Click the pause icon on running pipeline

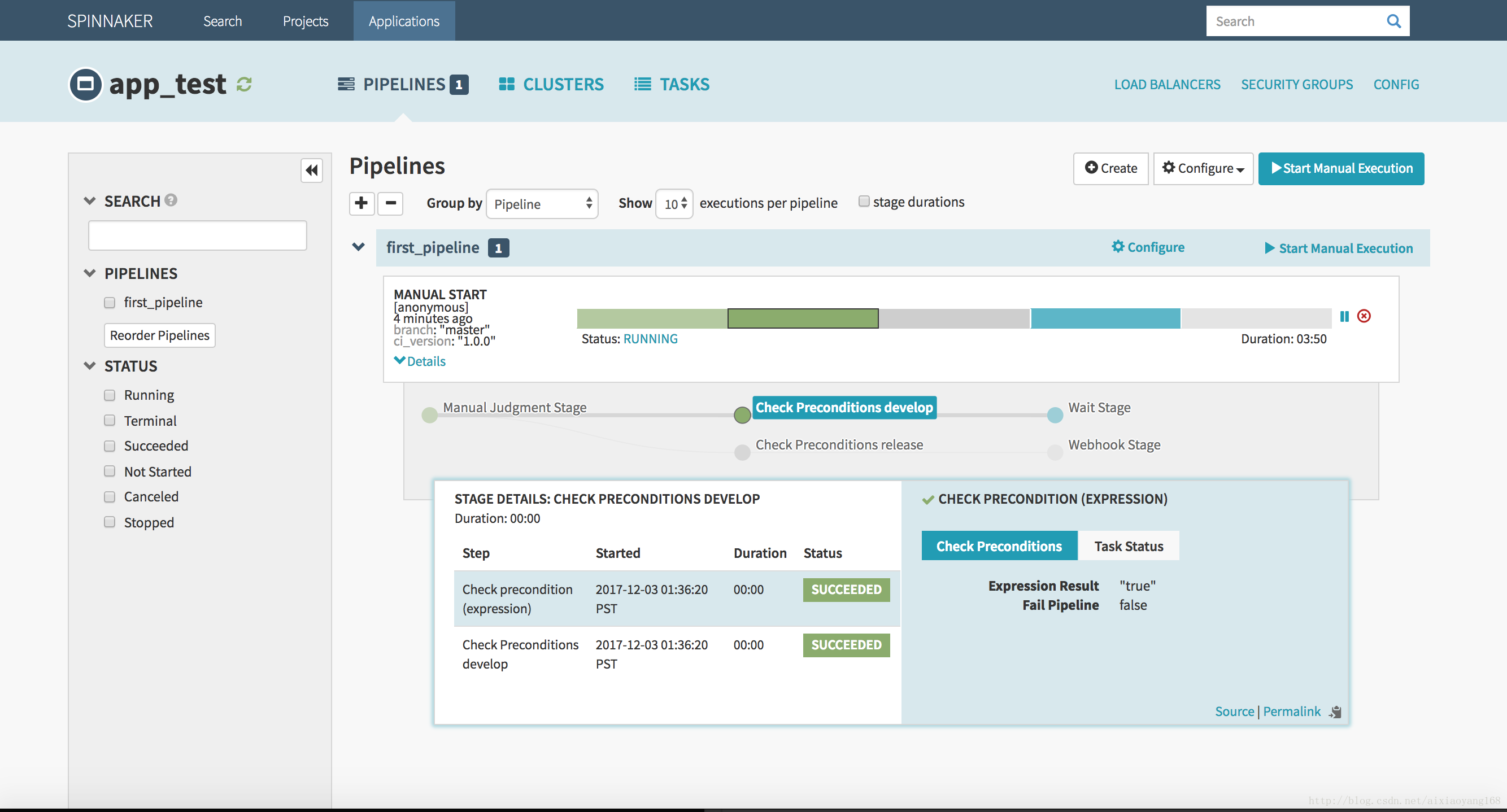[1344, 316]
